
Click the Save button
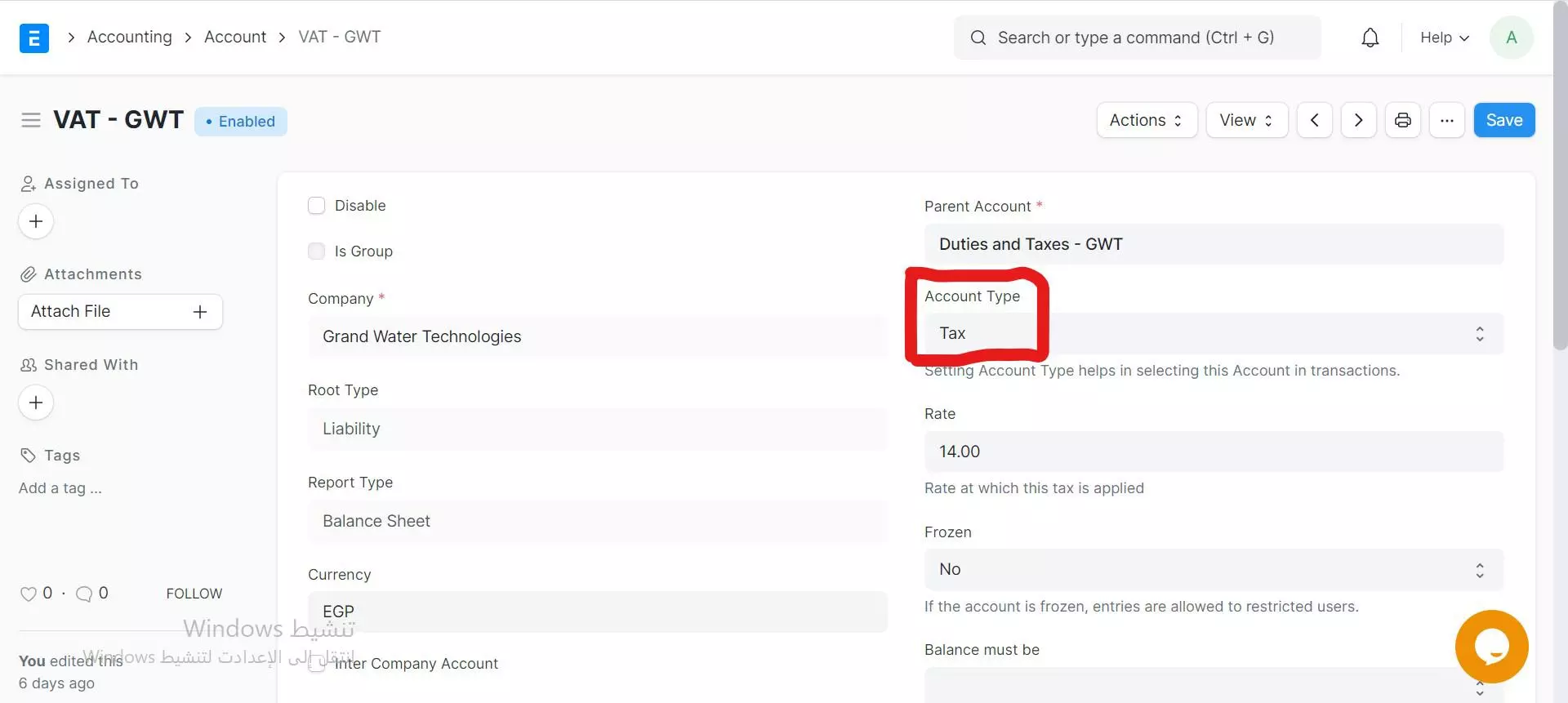pos(1504,120)
